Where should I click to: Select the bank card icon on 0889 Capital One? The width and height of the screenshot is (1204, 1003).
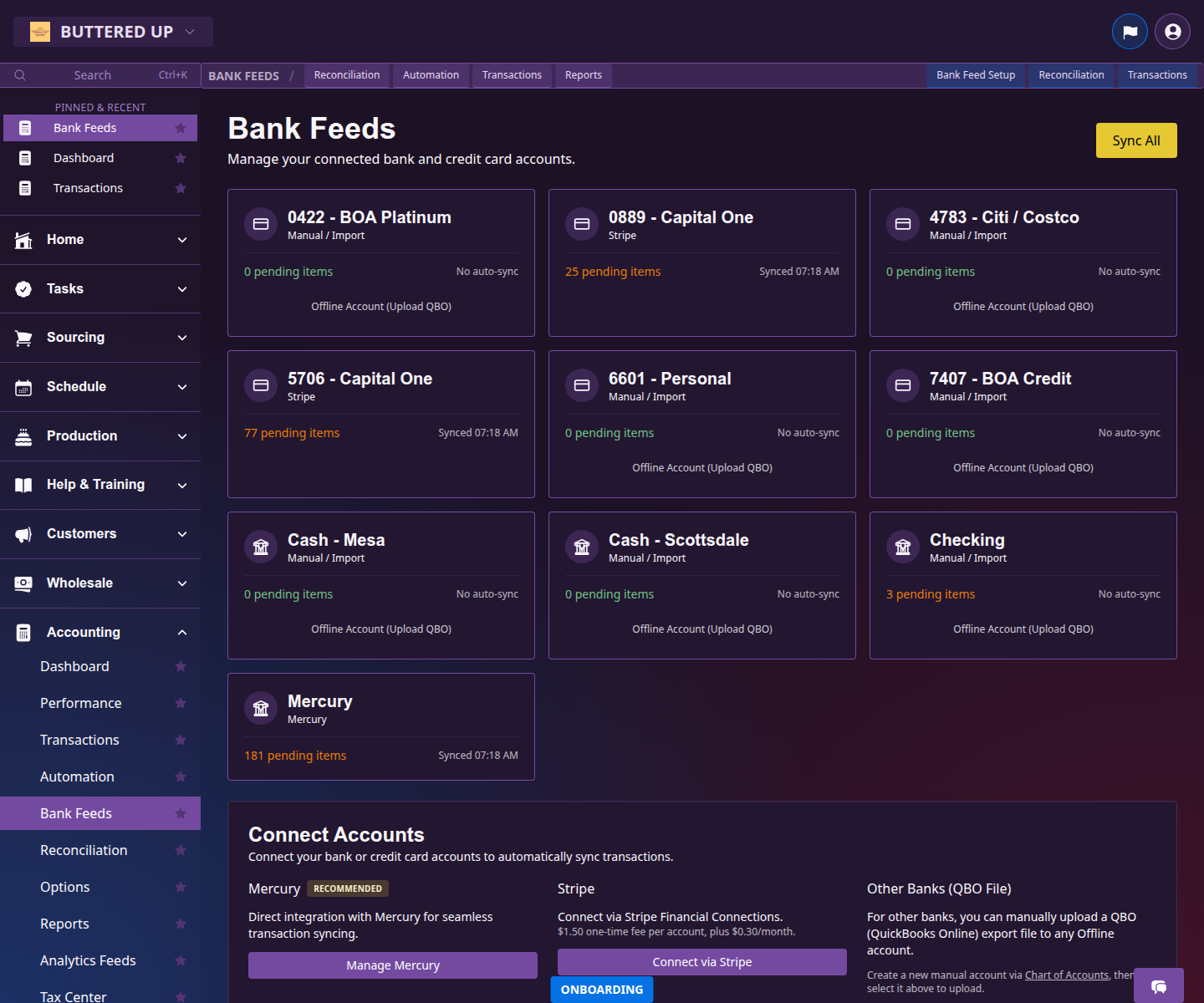click(x=582, y=223)
